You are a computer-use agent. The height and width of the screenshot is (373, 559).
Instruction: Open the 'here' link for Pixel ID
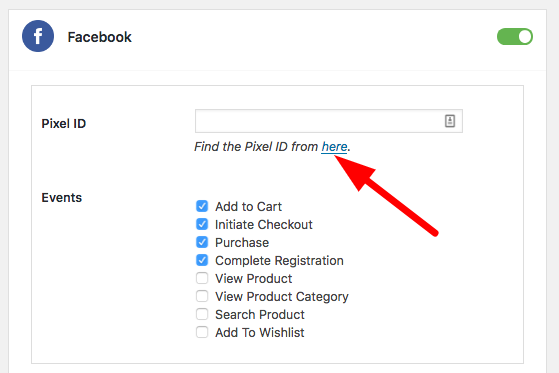(x=334, y=147)
